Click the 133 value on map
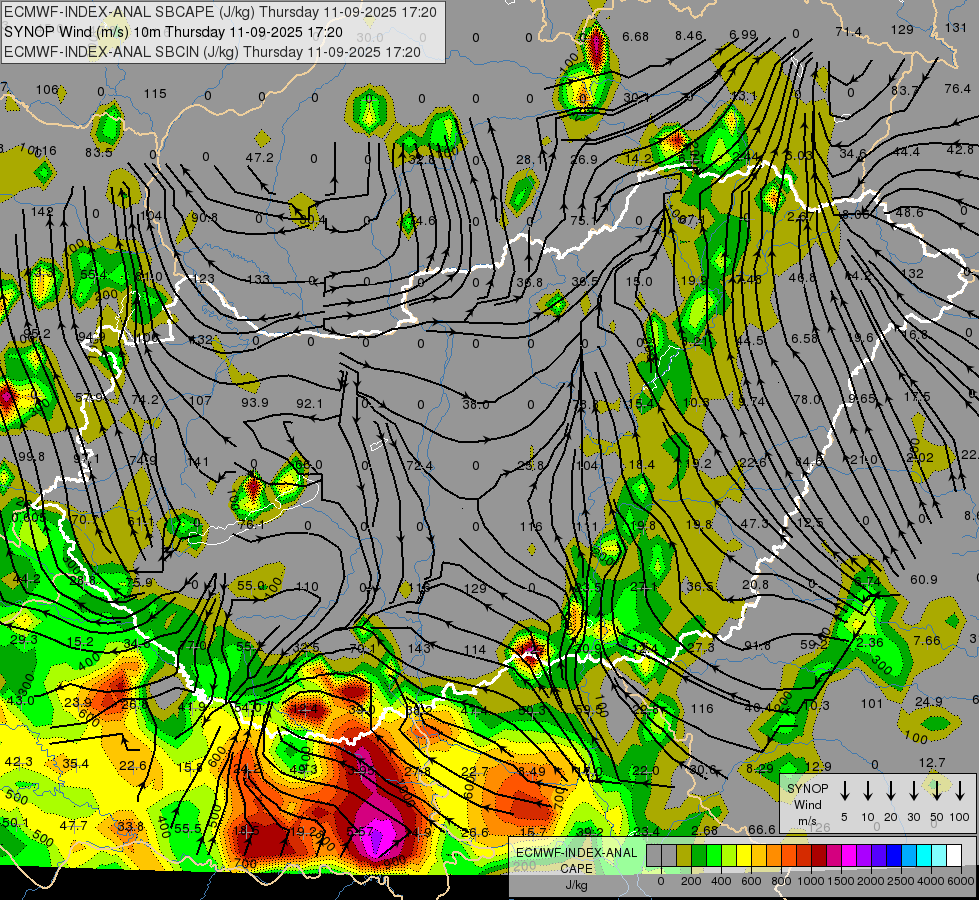 [258, 279]
